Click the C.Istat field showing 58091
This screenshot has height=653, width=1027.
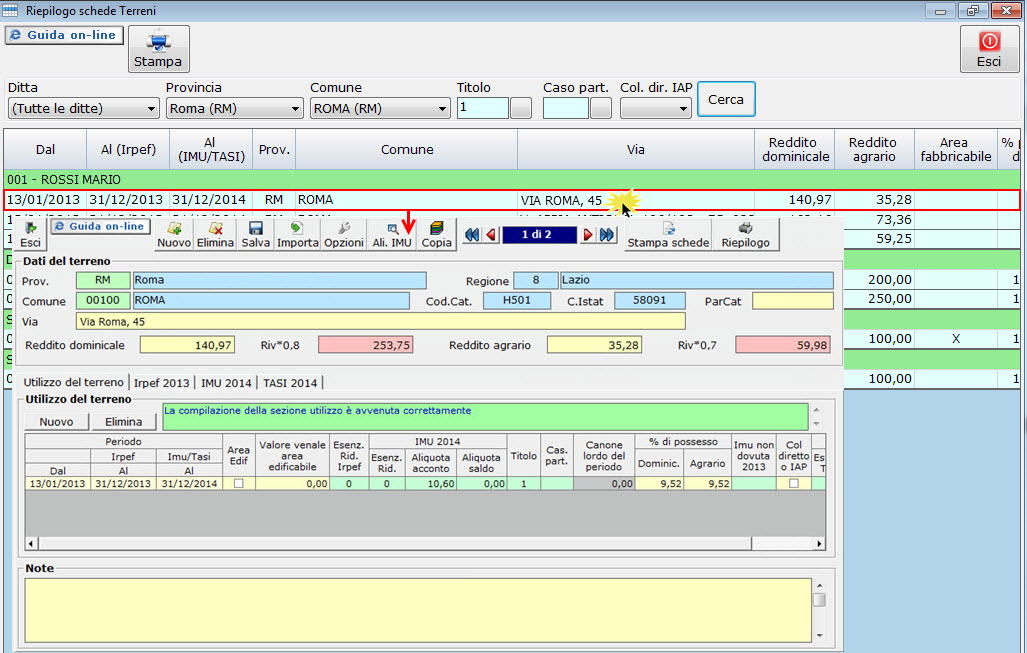pos(650,301)
